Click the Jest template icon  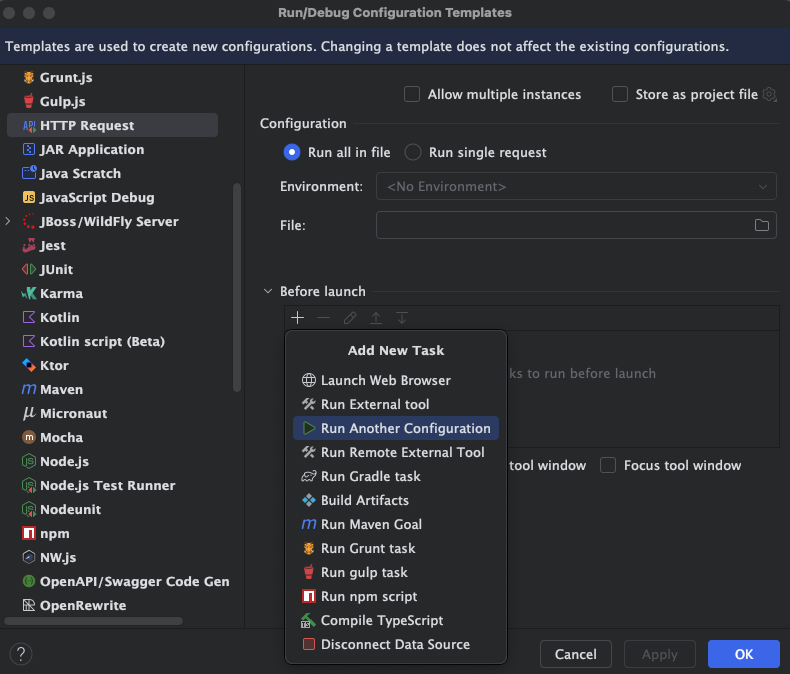(x=29, y=245)
